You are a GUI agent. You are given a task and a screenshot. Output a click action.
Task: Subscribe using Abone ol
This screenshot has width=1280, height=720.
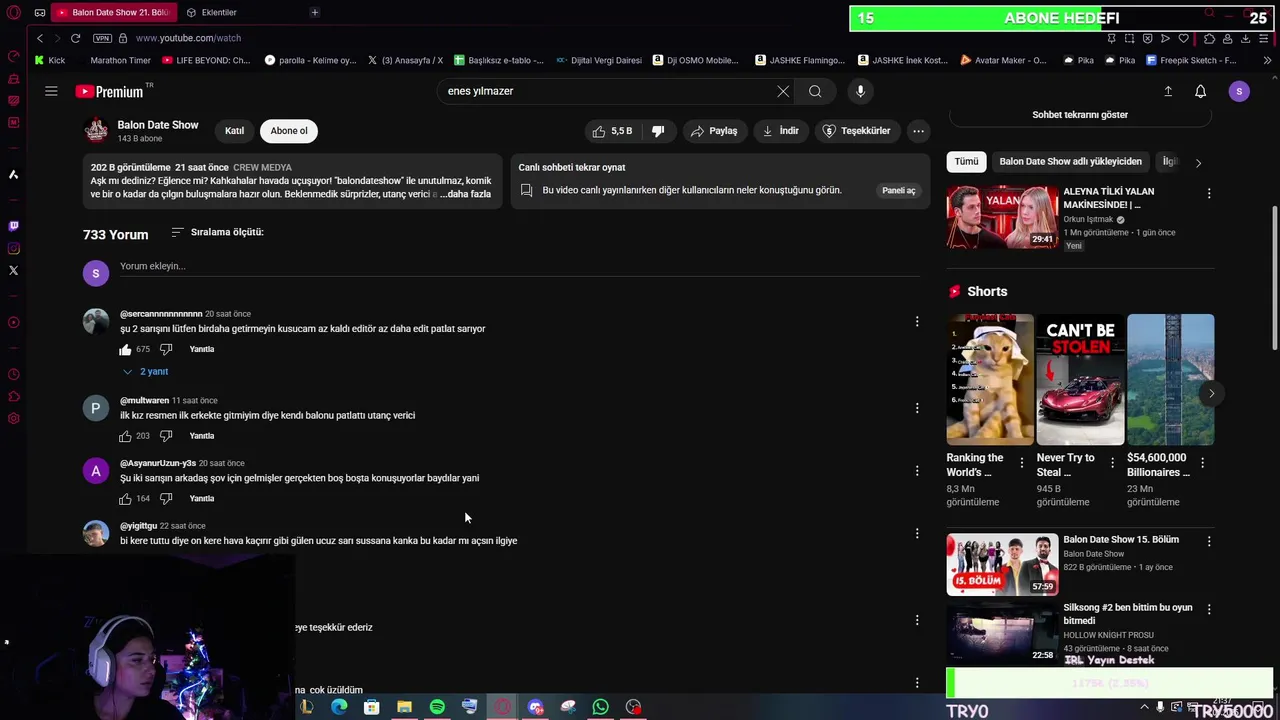point(289,131)
